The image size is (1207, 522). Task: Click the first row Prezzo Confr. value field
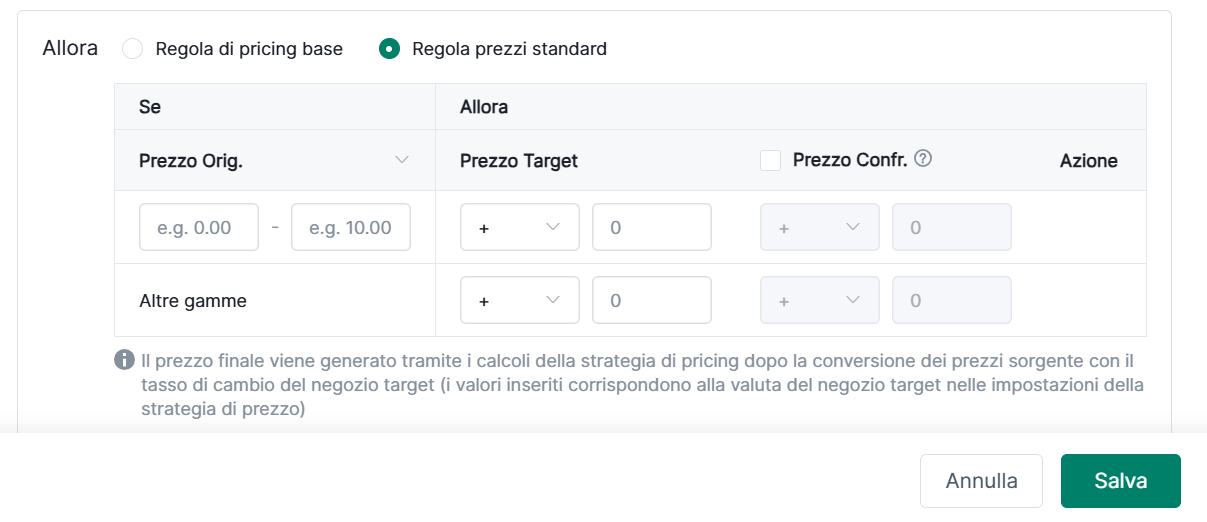click(951, 227)
